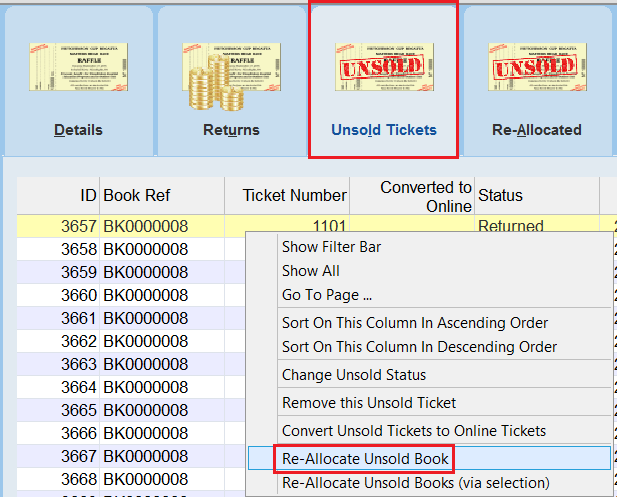The height and width of the screenshot is (497, 617).
Task: Click the Returned status cell
Action: point(537,224)
